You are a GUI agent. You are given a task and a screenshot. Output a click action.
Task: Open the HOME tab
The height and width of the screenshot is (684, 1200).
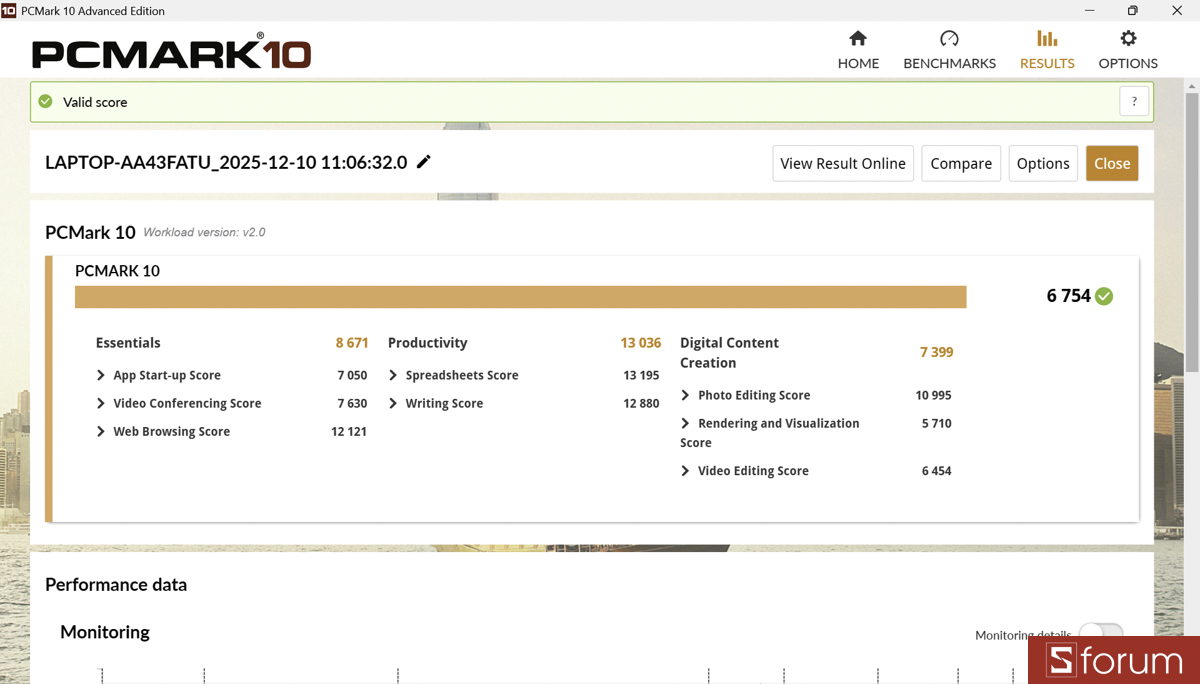(x=858, y=50)
